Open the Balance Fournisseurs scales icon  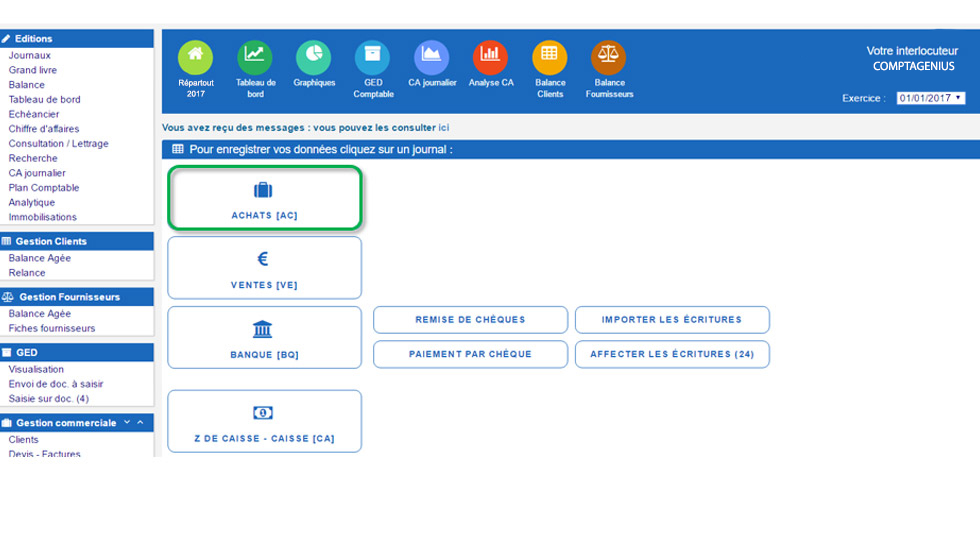[609, 57]
